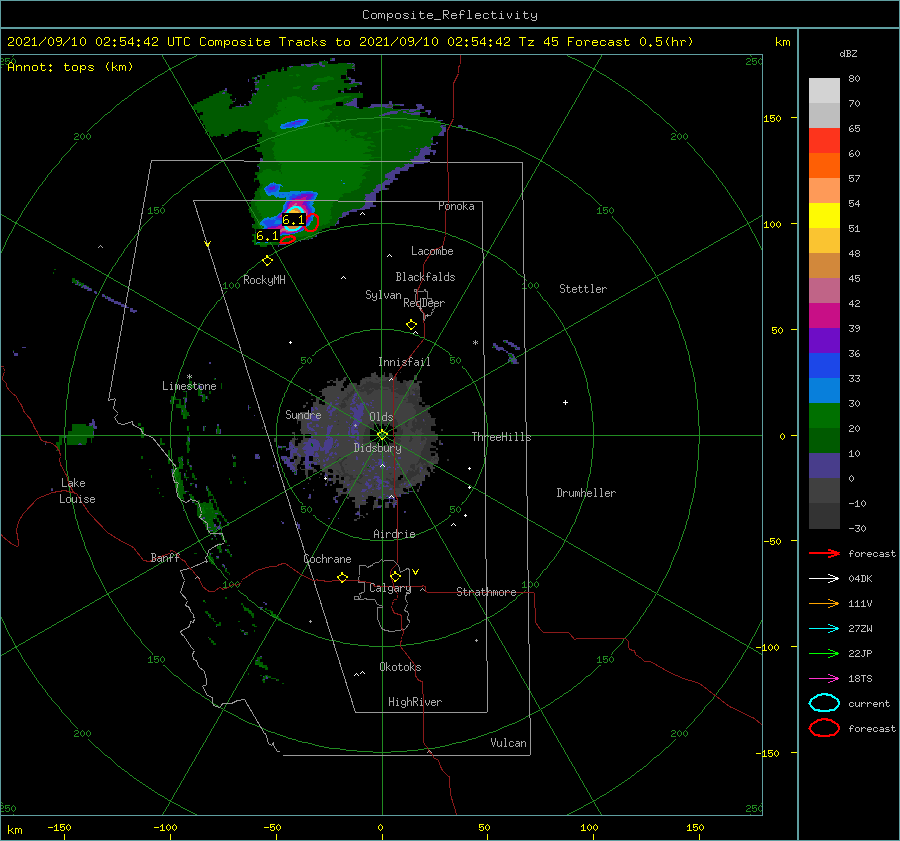Click the Calgary city label
The image size is (900, 841).
[x=390, y=588]
